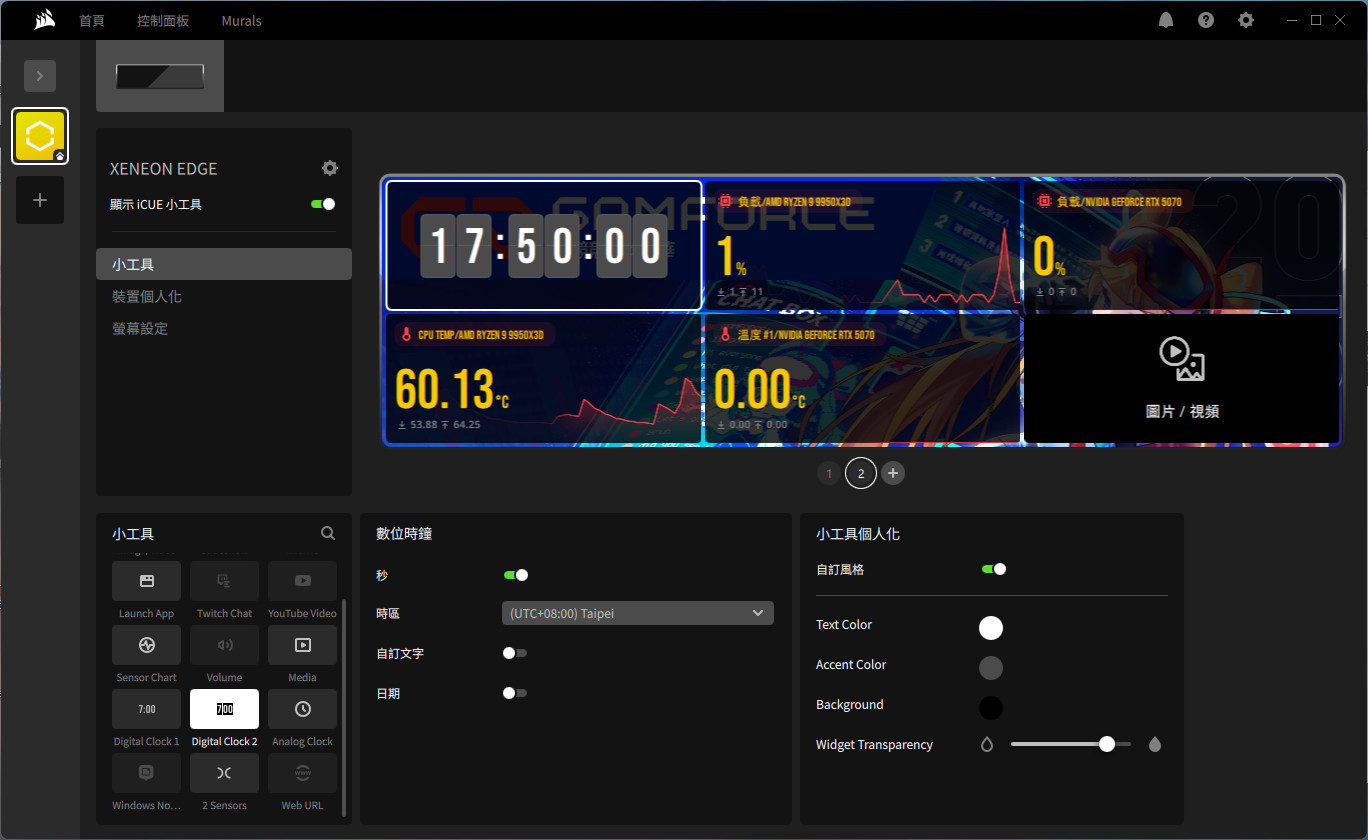Viewport: 1368px width, 840px height.
Task: Select the Digital Clock 2 widget
Action: (x=224, y=709)
